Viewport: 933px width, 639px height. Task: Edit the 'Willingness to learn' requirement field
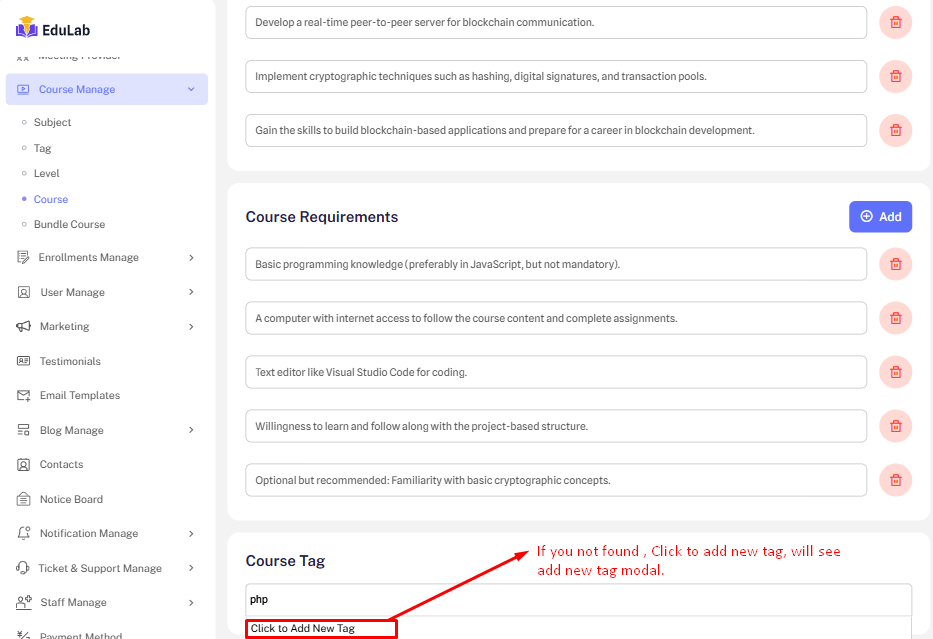[555, 426]
